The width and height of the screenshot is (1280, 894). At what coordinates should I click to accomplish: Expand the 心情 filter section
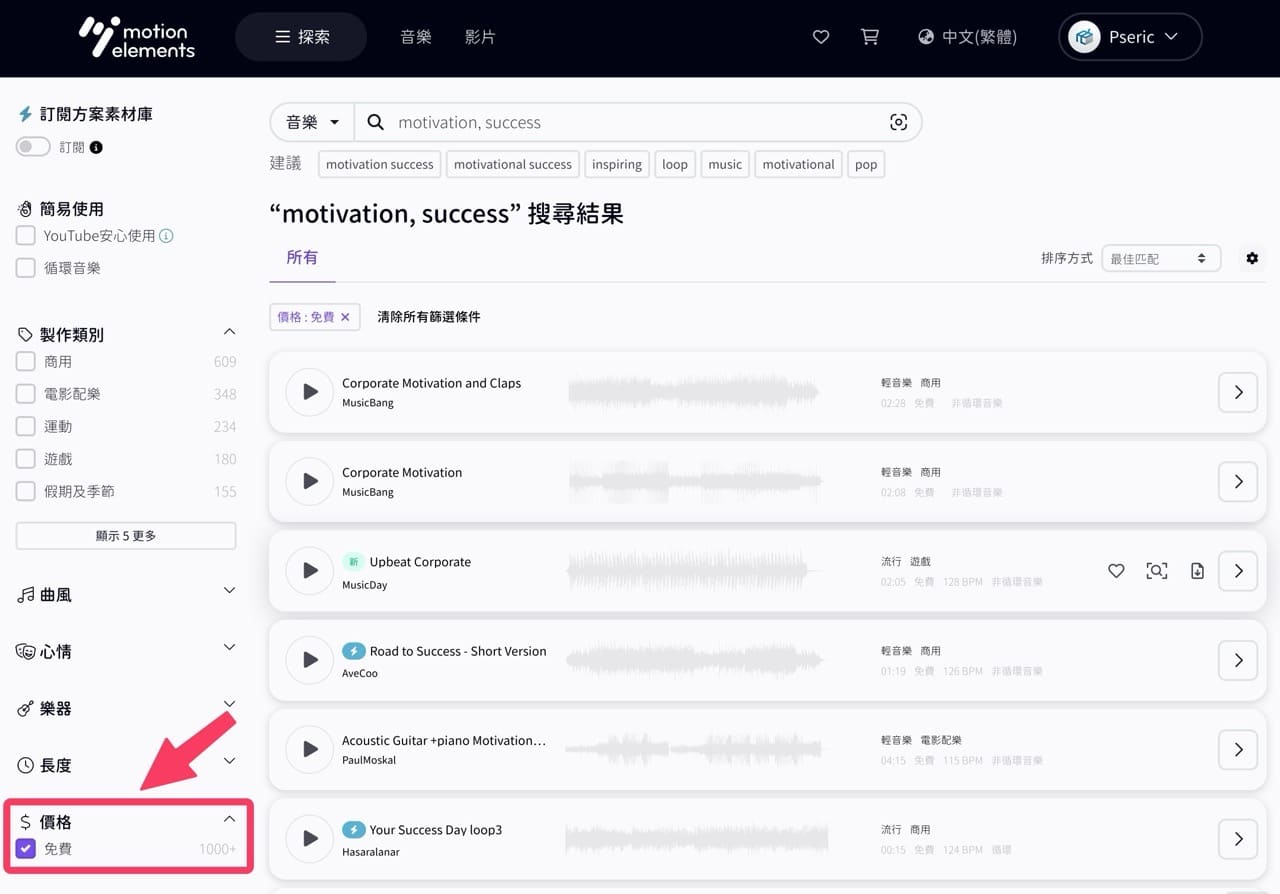pos(229,648)
